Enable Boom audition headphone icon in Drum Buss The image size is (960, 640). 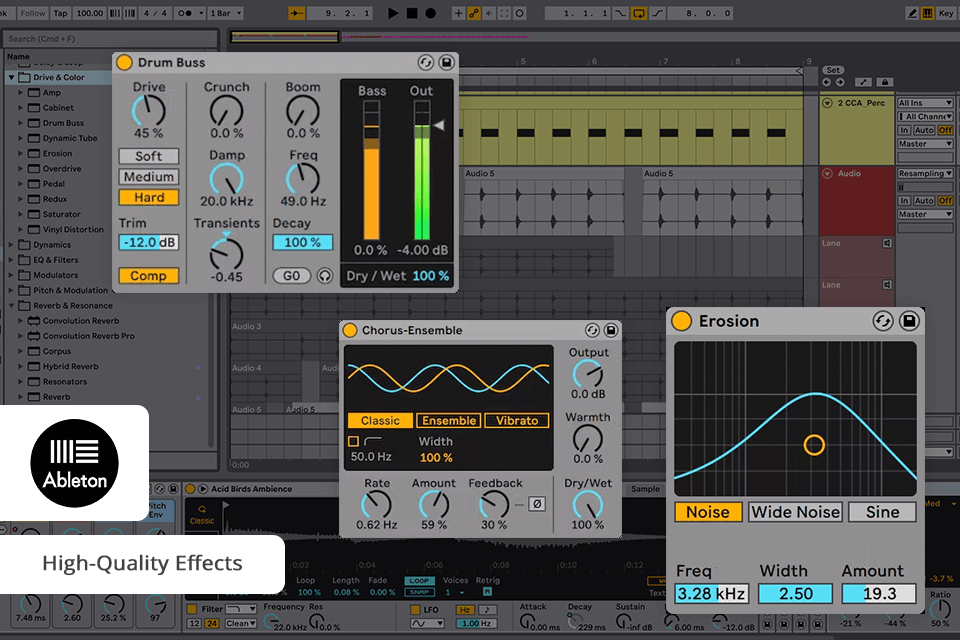324,276
